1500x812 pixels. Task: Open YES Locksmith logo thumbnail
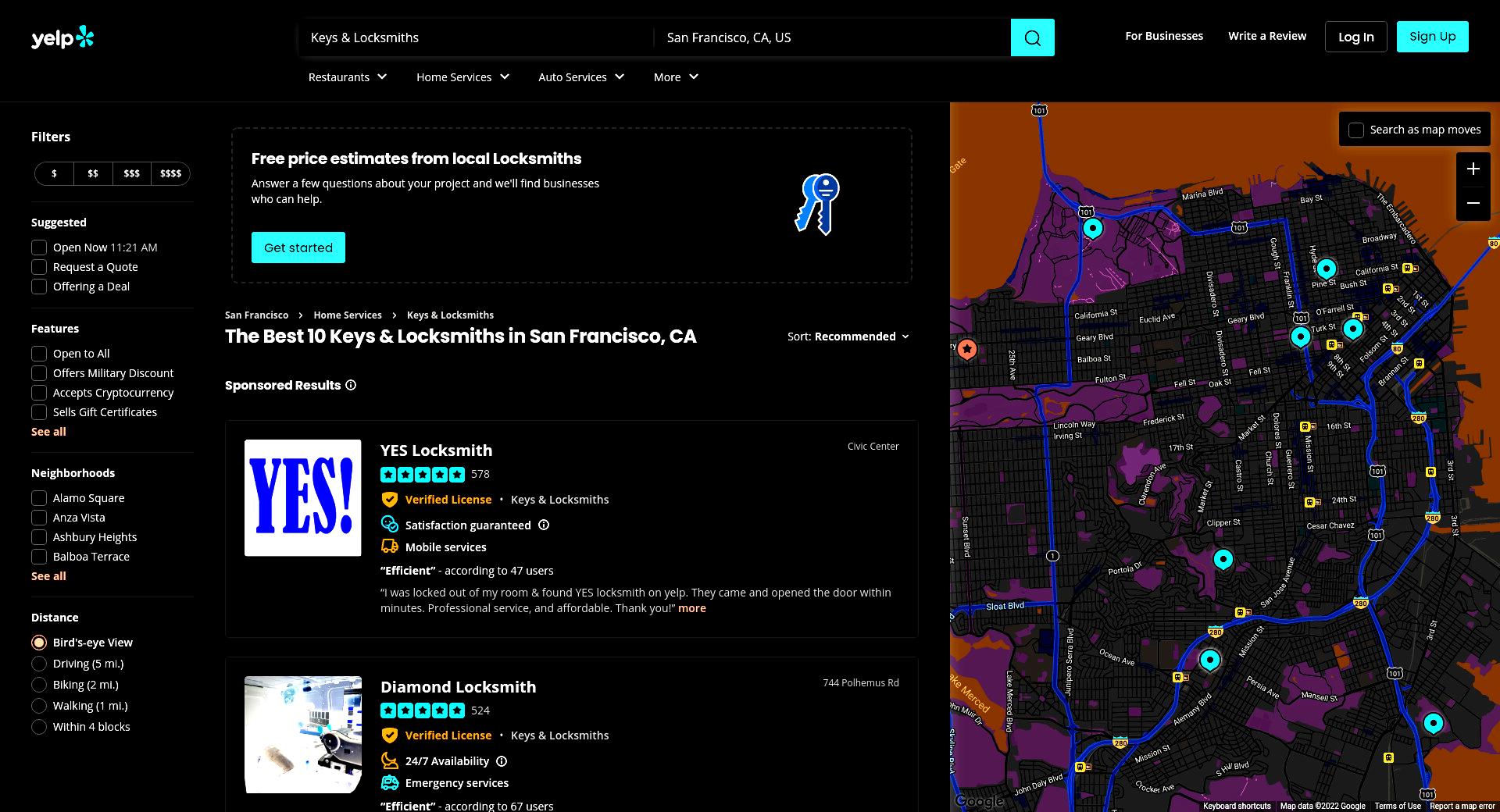tap(303, 498)
